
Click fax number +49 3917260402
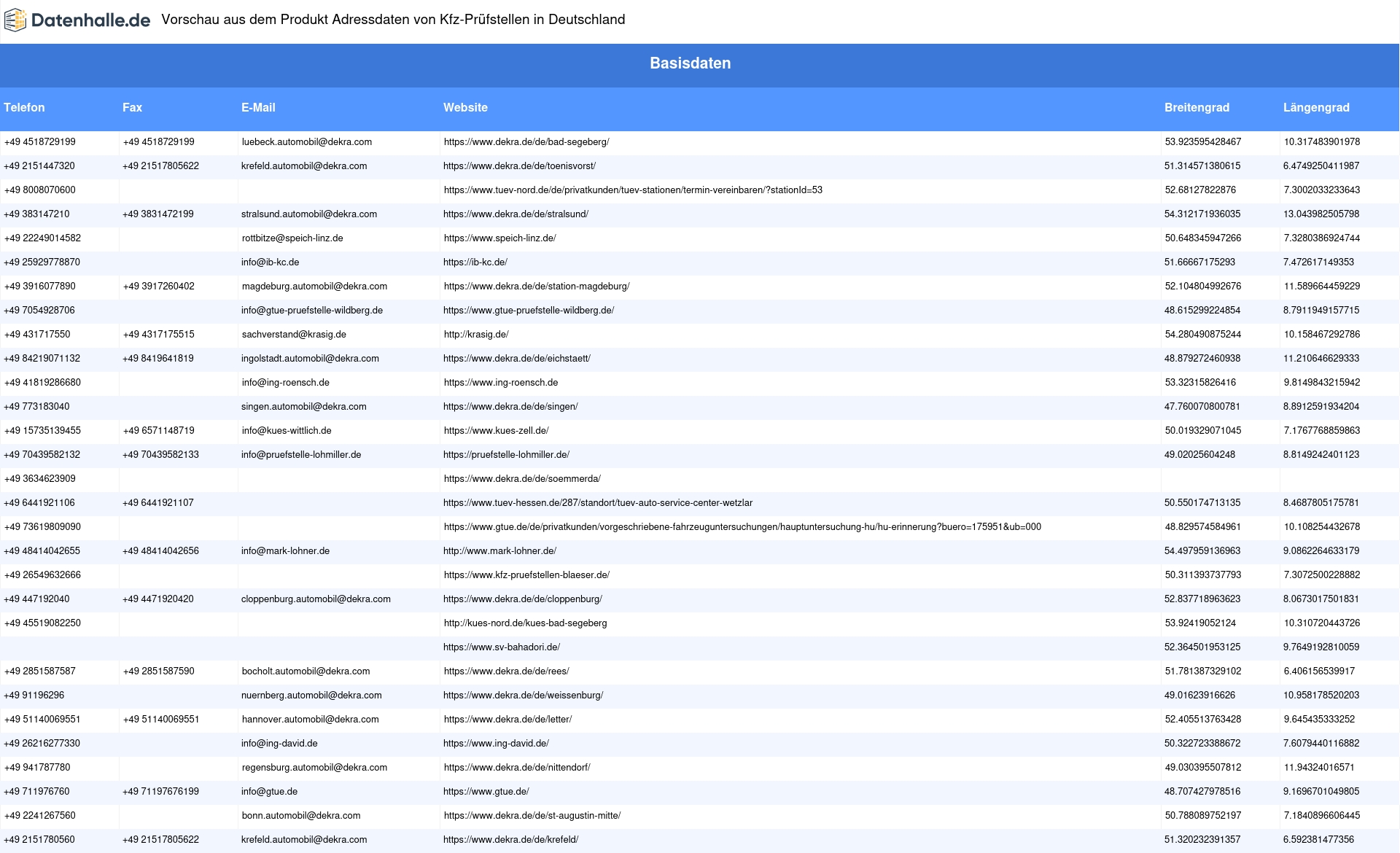click(x=159, y=287)
